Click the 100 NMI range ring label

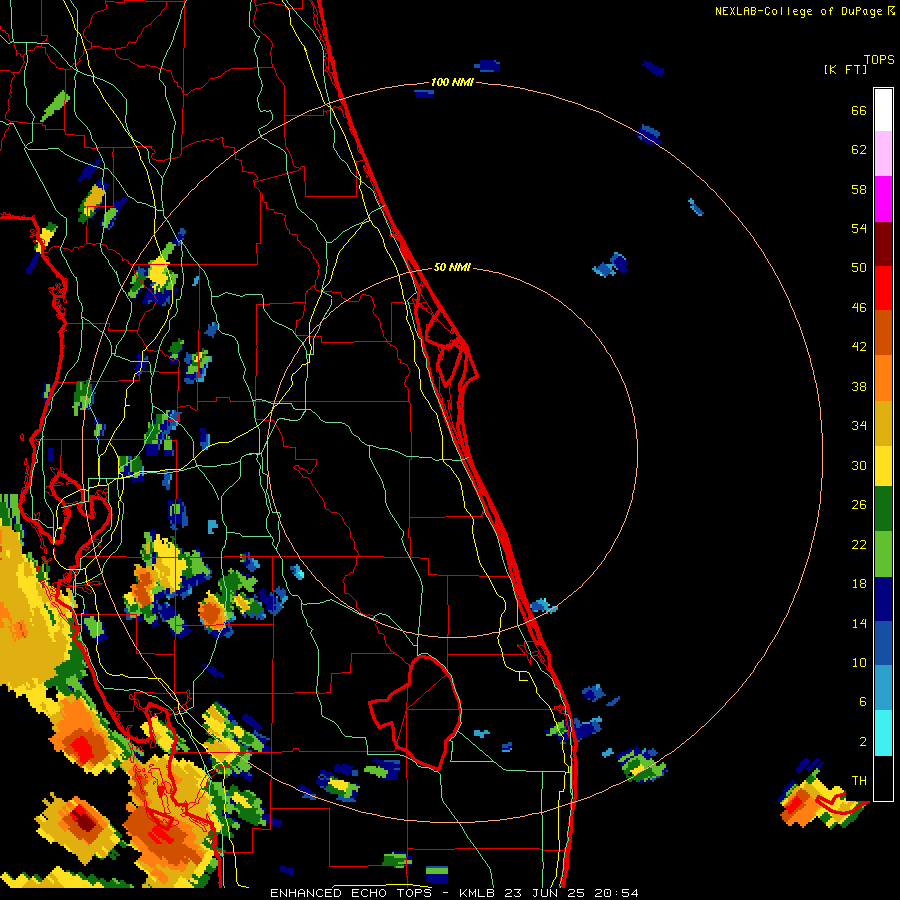[452, 83]
